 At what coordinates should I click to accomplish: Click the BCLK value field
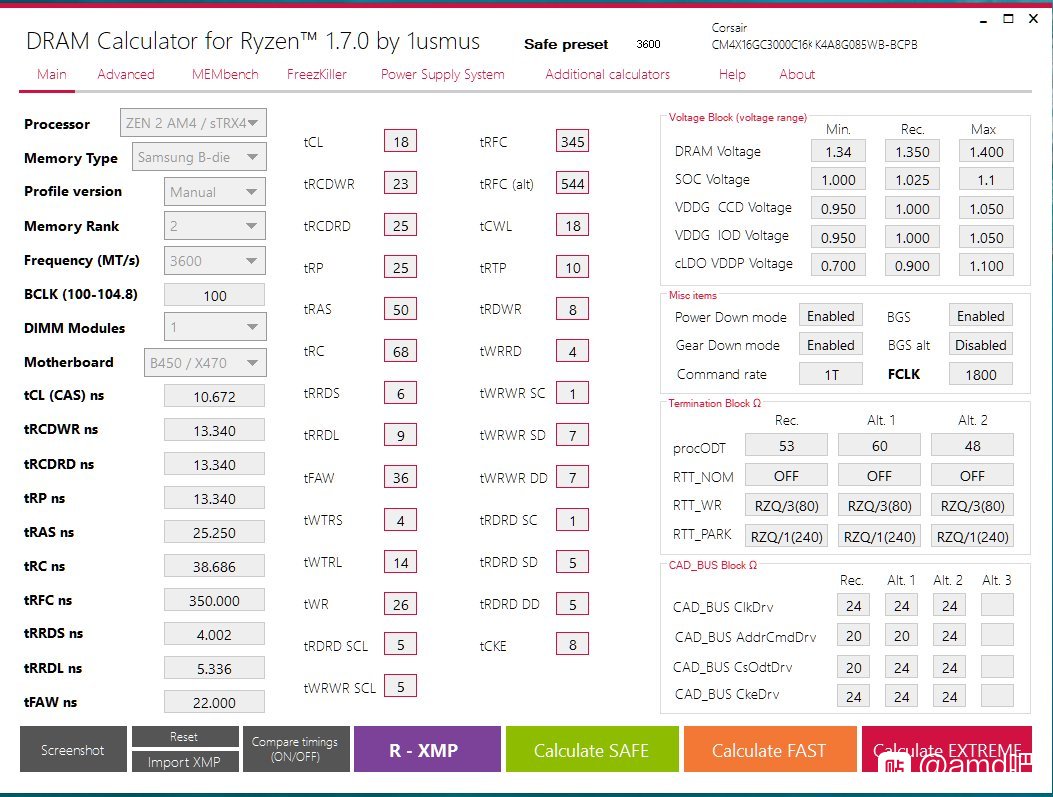[x=215, y=295]
